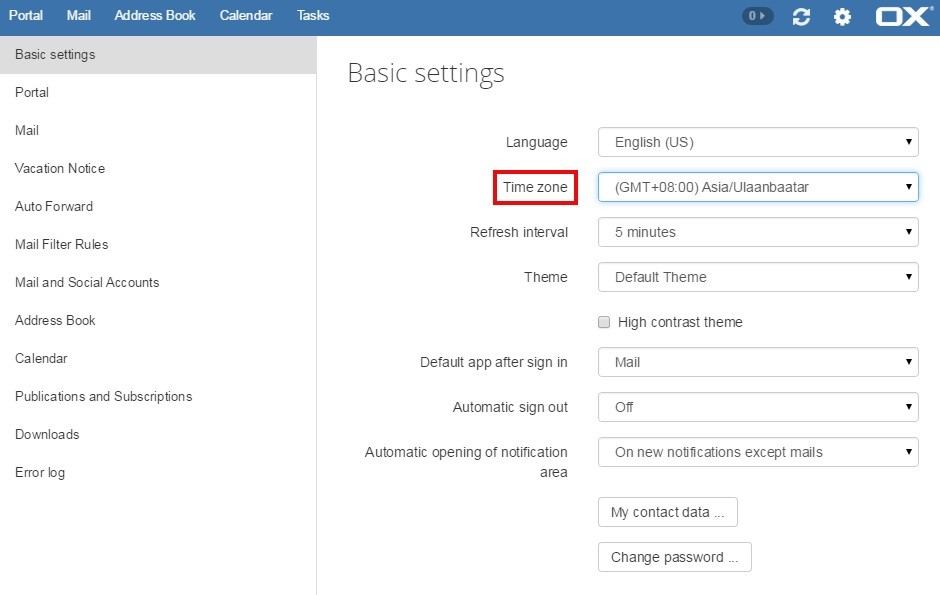Click the My contact data button

click(667, 512)
